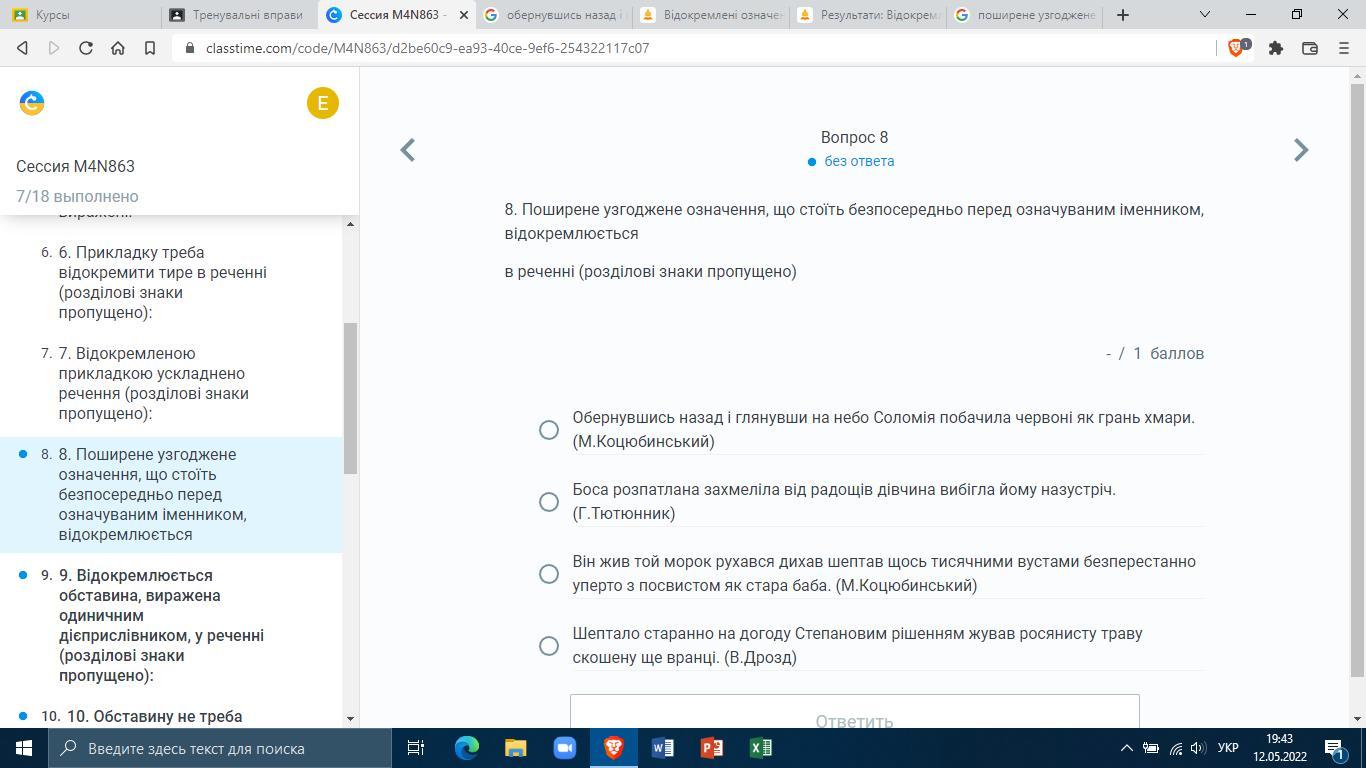Select answer 'Боса розпатлана захмеліла'
Viewport: 1366px width, 768px height.
pyautogui.click(x=549, y=502)
